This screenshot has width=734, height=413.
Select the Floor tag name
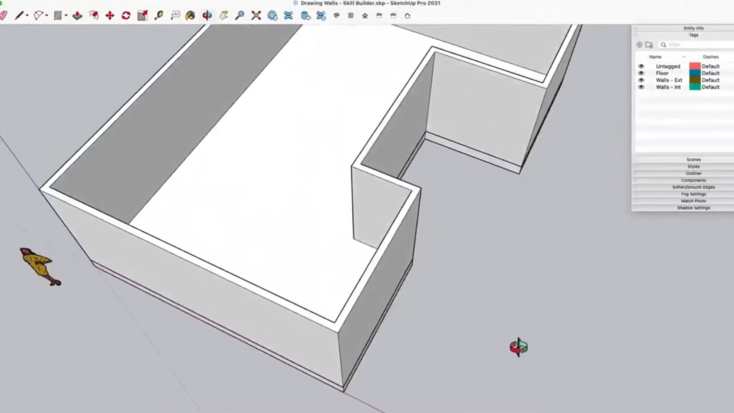coord(662,74)
